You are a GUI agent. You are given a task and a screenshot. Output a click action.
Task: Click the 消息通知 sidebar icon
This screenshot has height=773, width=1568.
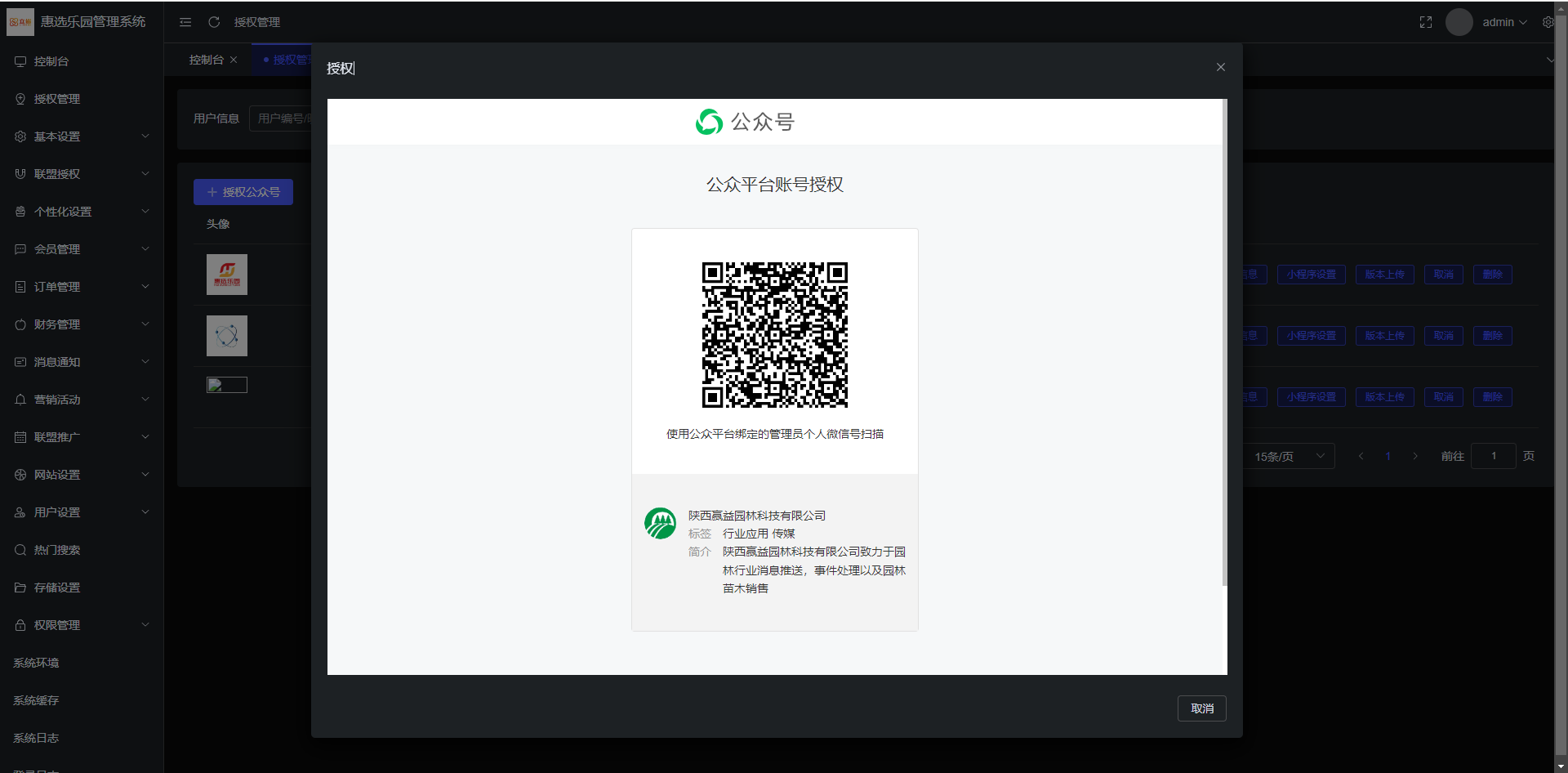[x=20, y=362]
